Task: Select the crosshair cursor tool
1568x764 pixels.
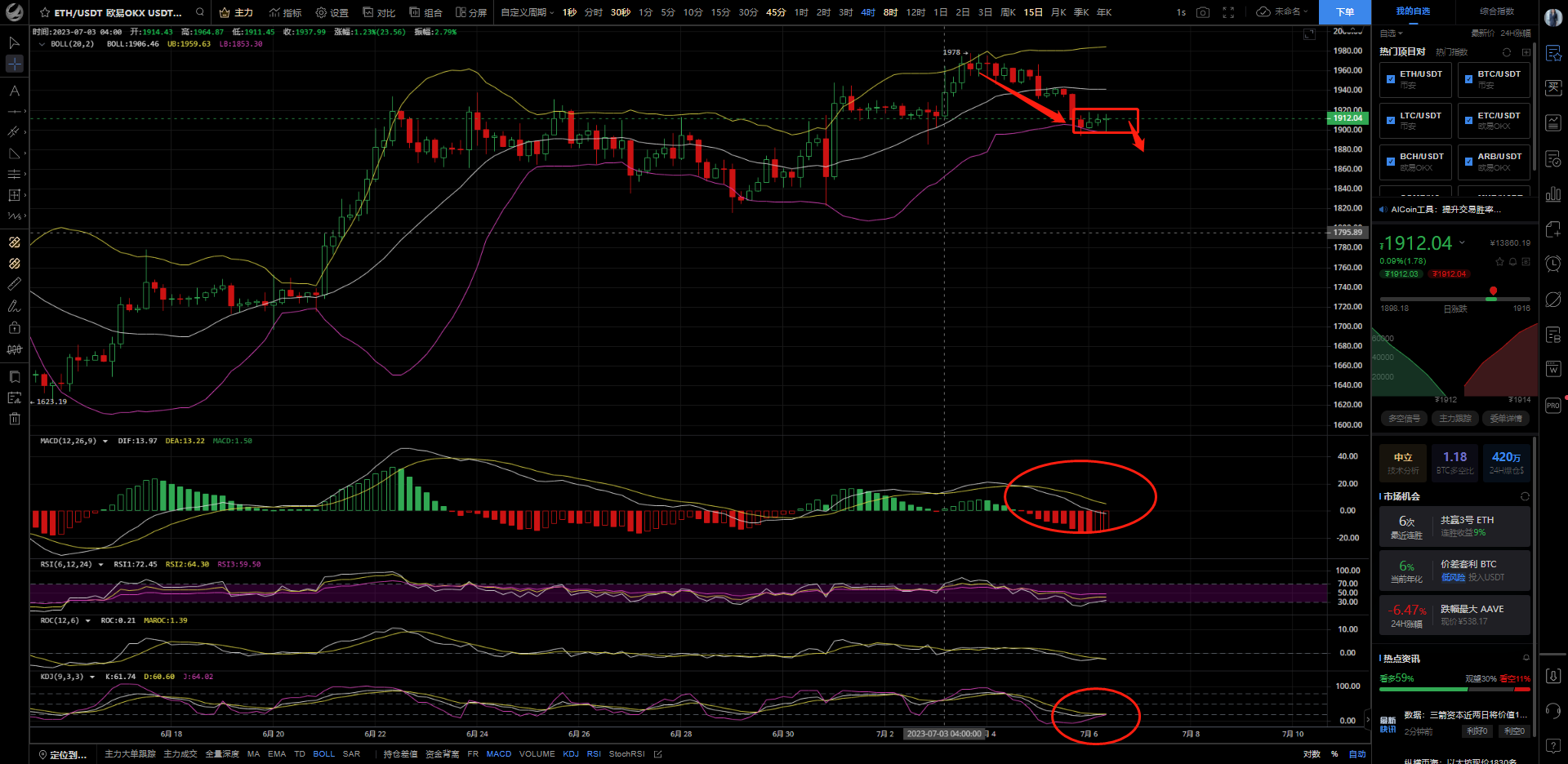Action: (x=14, y=64)
